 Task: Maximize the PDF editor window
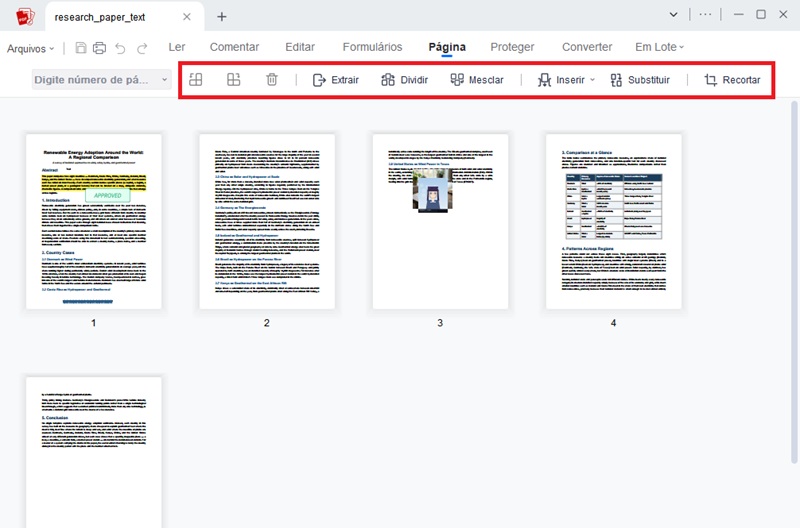[x=761, y=15]
